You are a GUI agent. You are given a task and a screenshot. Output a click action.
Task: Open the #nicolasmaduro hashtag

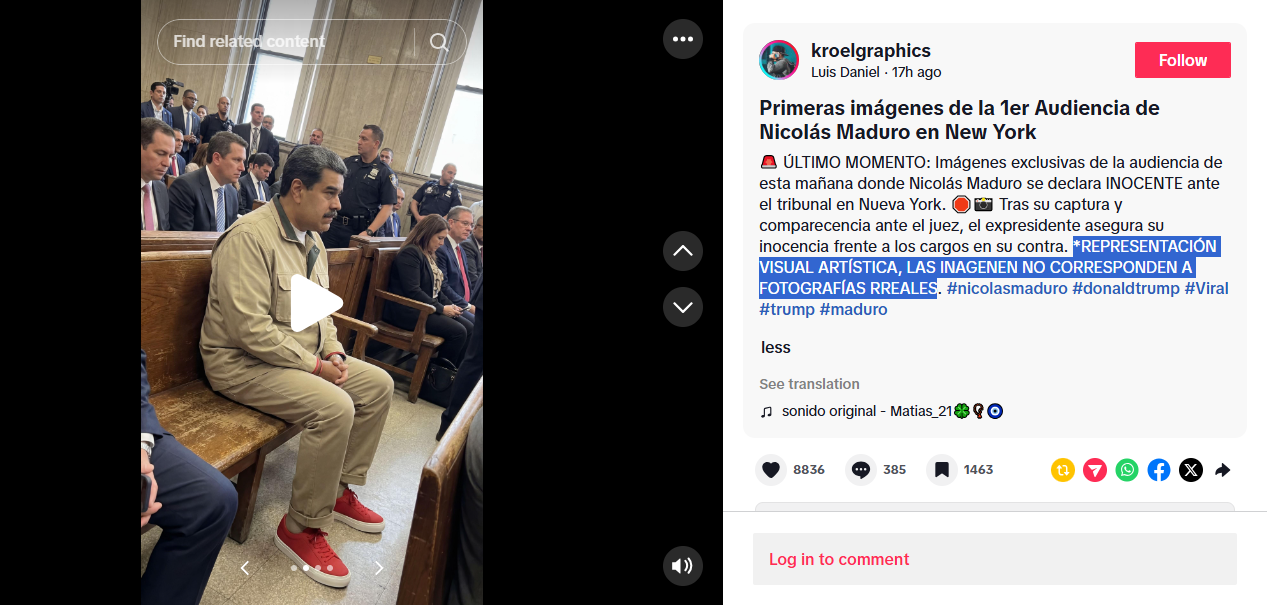click(1006, 288)
